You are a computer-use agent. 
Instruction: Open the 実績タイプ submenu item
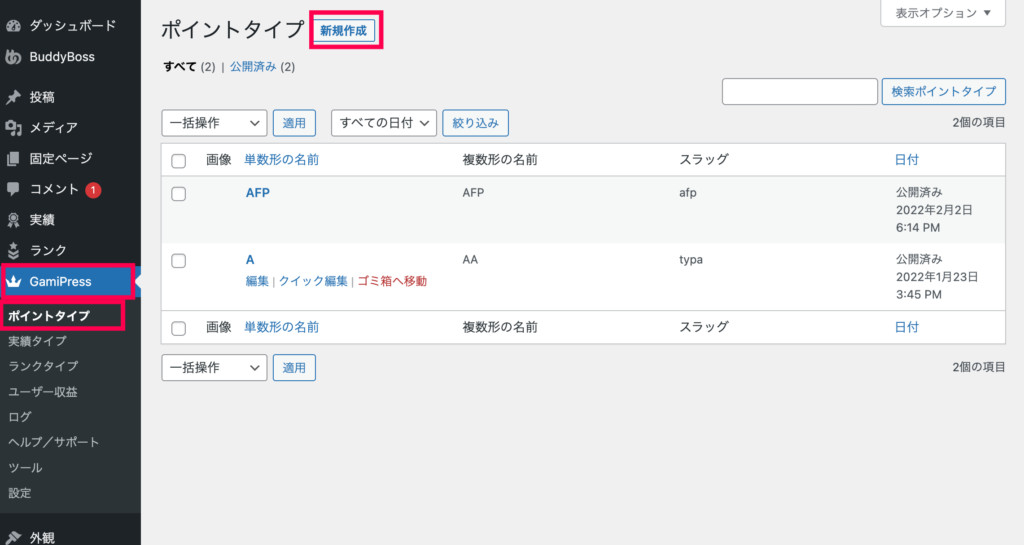(x=37, y=341)
